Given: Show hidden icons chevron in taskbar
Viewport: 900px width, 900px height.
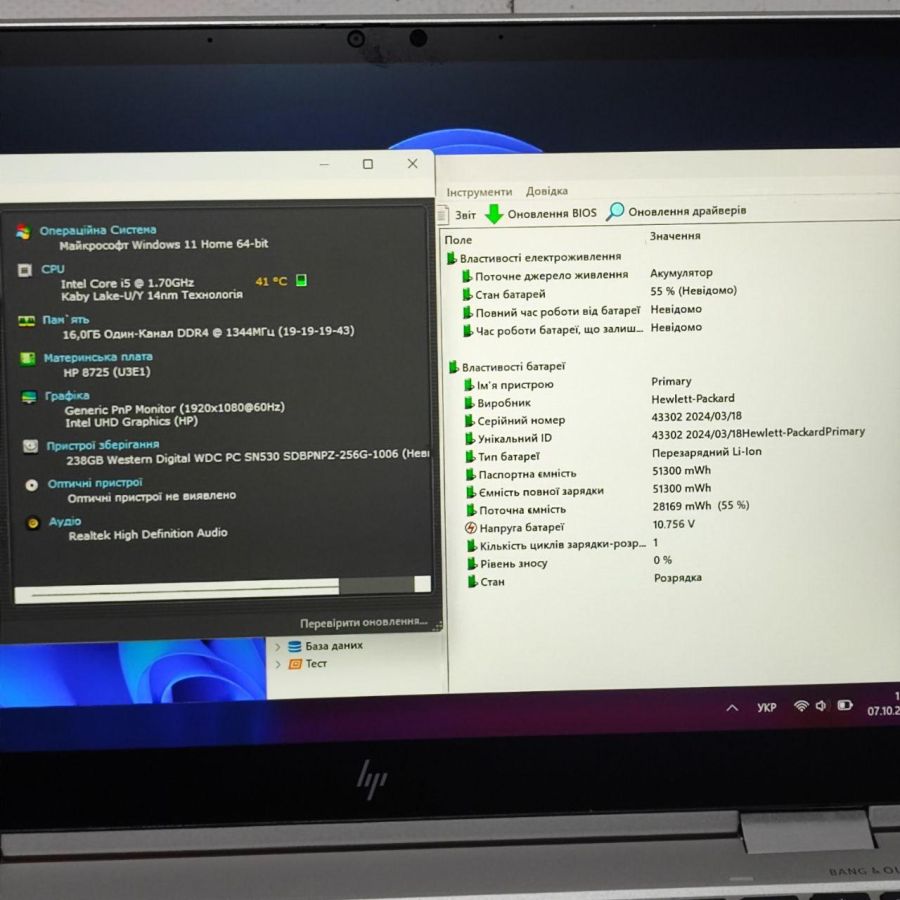Looking at the screenshot, I should click(x=732, y=708).
